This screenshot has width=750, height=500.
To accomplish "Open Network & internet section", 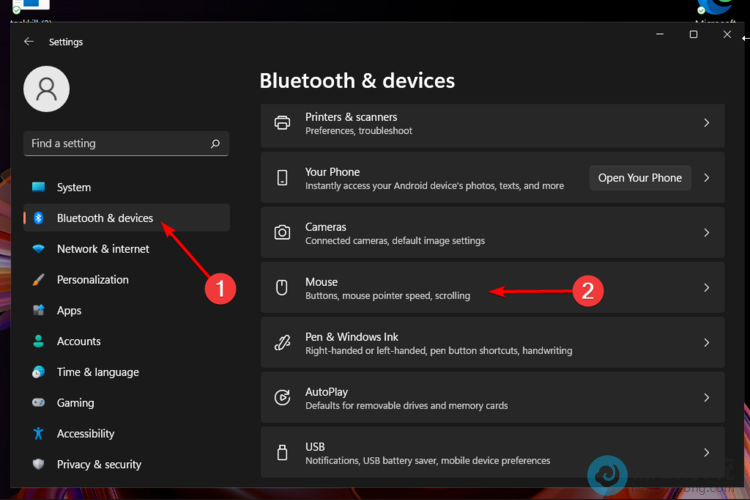I will tap(102, 249).
